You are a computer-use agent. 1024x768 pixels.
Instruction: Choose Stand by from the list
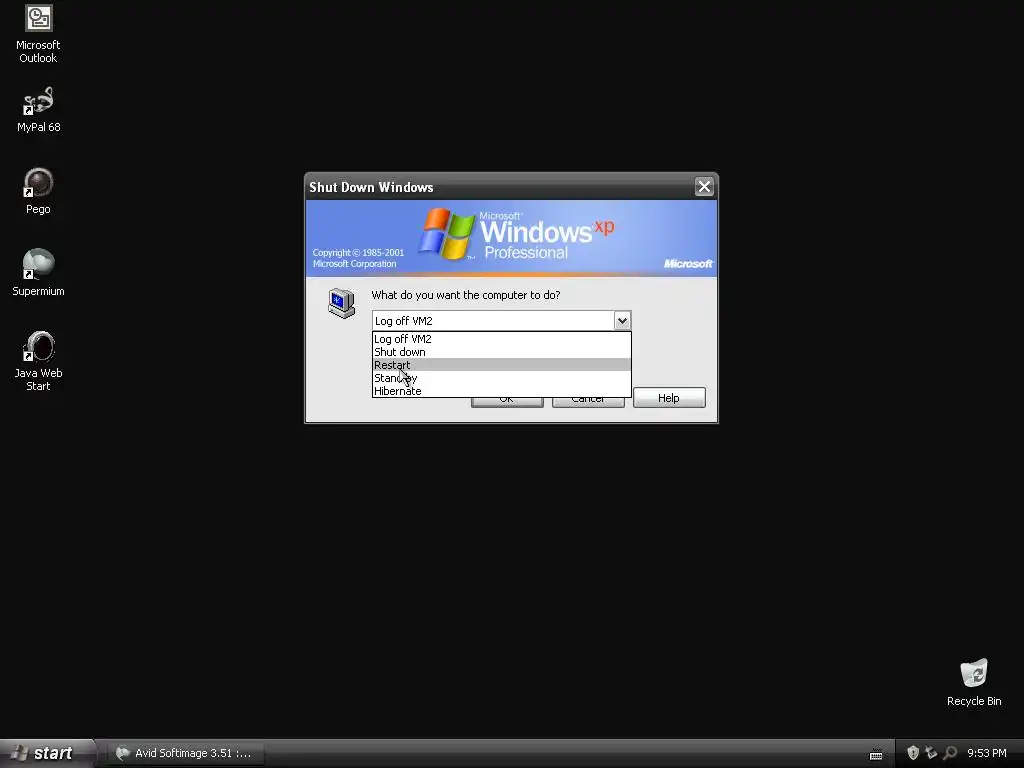[502, 378]
